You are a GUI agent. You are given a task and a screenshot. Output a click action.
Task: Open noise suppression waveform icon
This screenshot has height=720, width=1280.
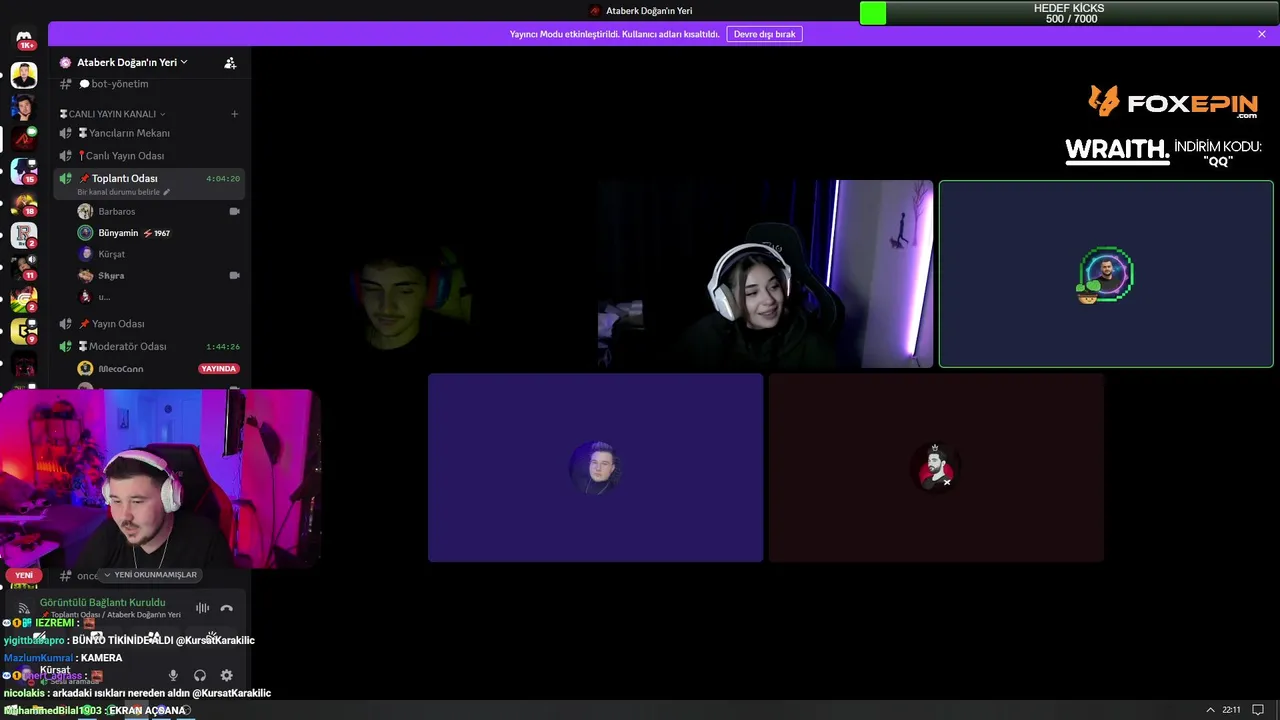pyautogui.click(x=202, y=608)
